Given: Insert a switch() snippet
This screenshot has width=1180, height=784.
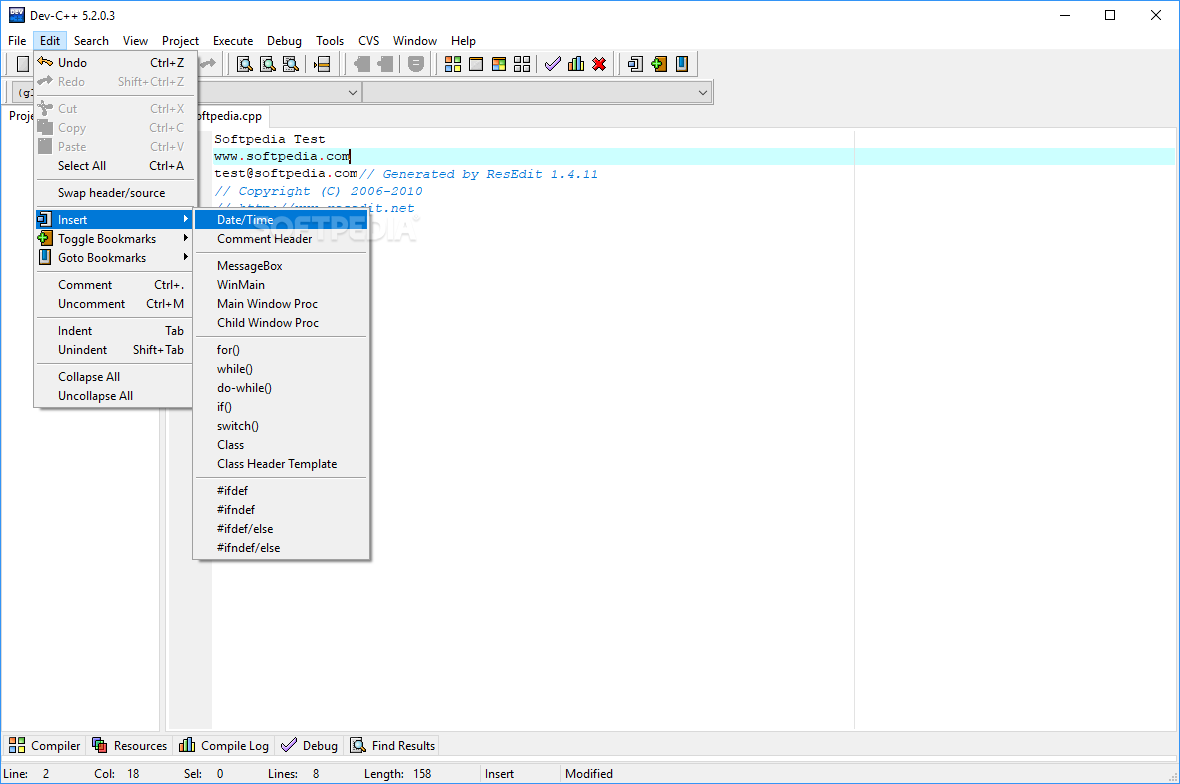Looking at the screenshot, I should coord(281,426).
